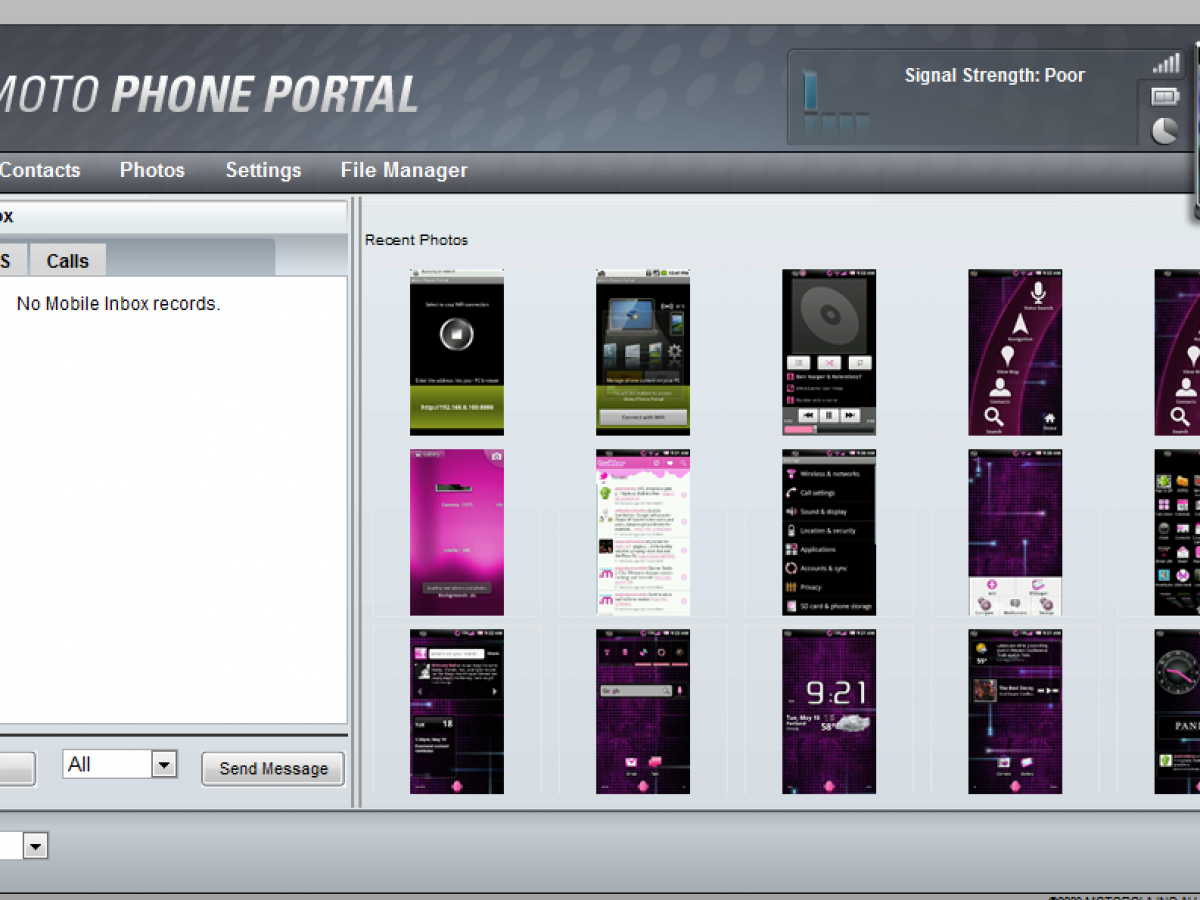Open the Settings menu item

tap(263, 170)
